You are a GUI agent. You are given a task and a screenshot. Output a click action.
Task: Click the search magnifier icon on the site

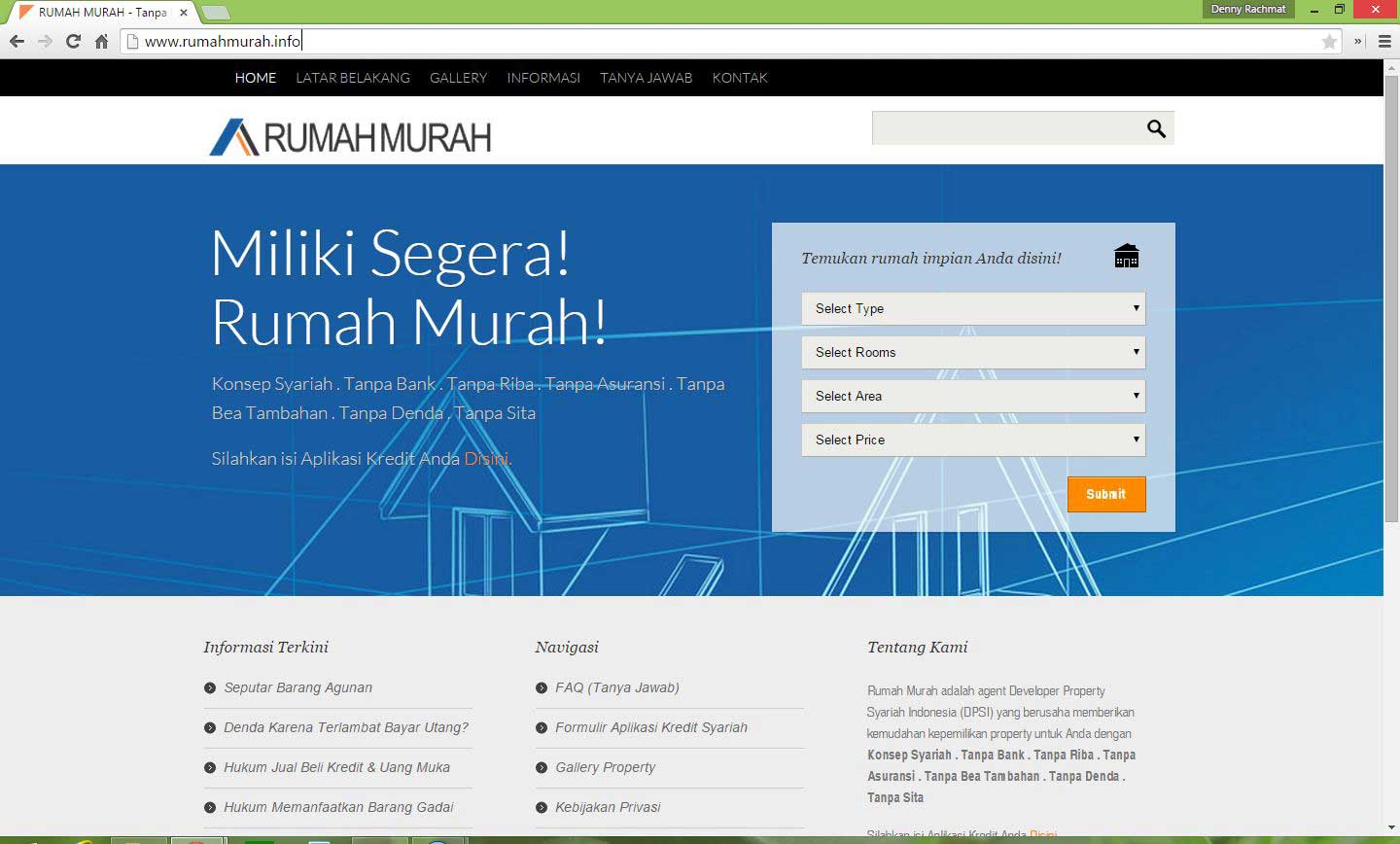tap(1155, 127)
